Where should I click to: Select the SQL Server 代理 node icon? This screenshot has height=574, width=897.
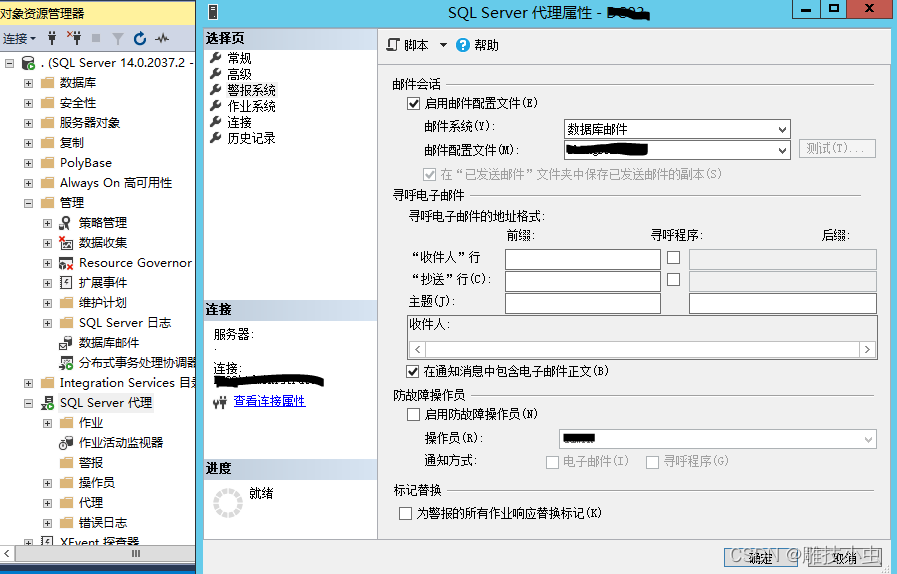tap(47, 403)
